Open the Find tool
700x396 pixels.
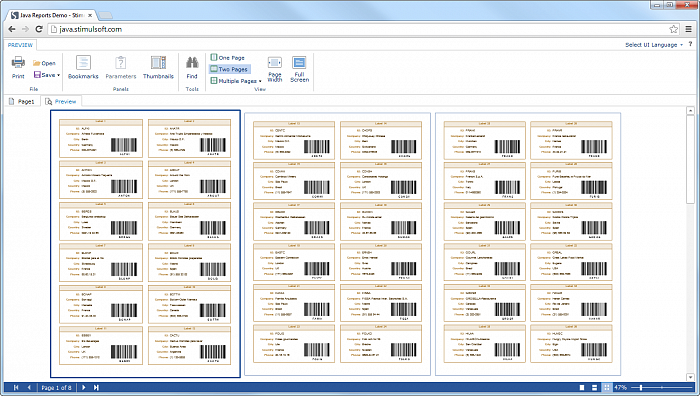tap(192, 67)
